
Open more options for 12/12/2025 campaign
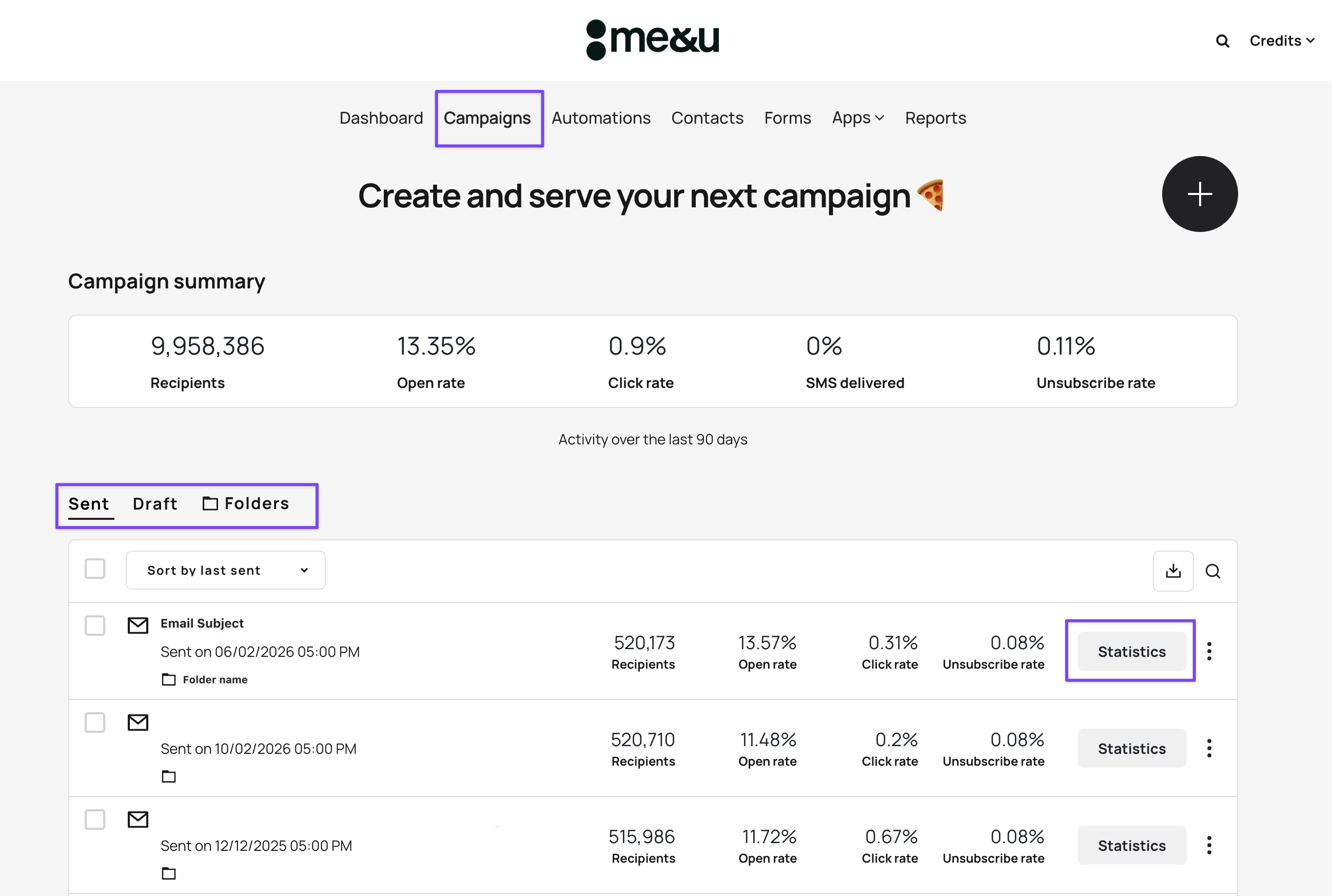(1209, 845)
